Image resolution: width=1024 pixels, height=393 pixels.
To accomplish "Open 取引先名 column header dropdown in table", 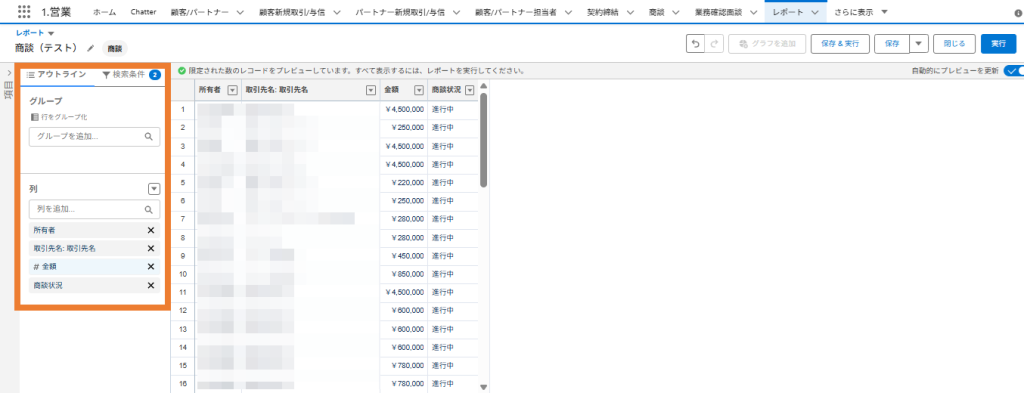I will click(370, 91).
